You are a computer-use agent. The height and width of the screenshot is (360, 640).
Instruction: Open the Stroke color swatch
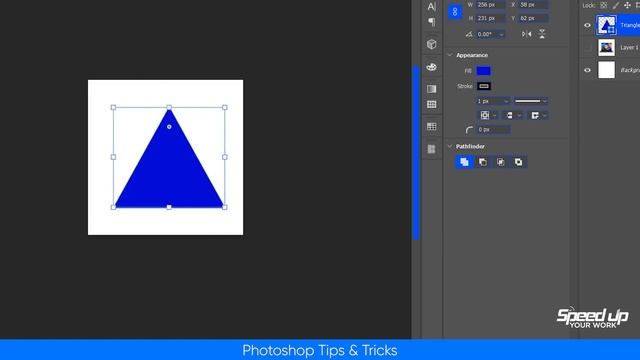click(484, 86)
